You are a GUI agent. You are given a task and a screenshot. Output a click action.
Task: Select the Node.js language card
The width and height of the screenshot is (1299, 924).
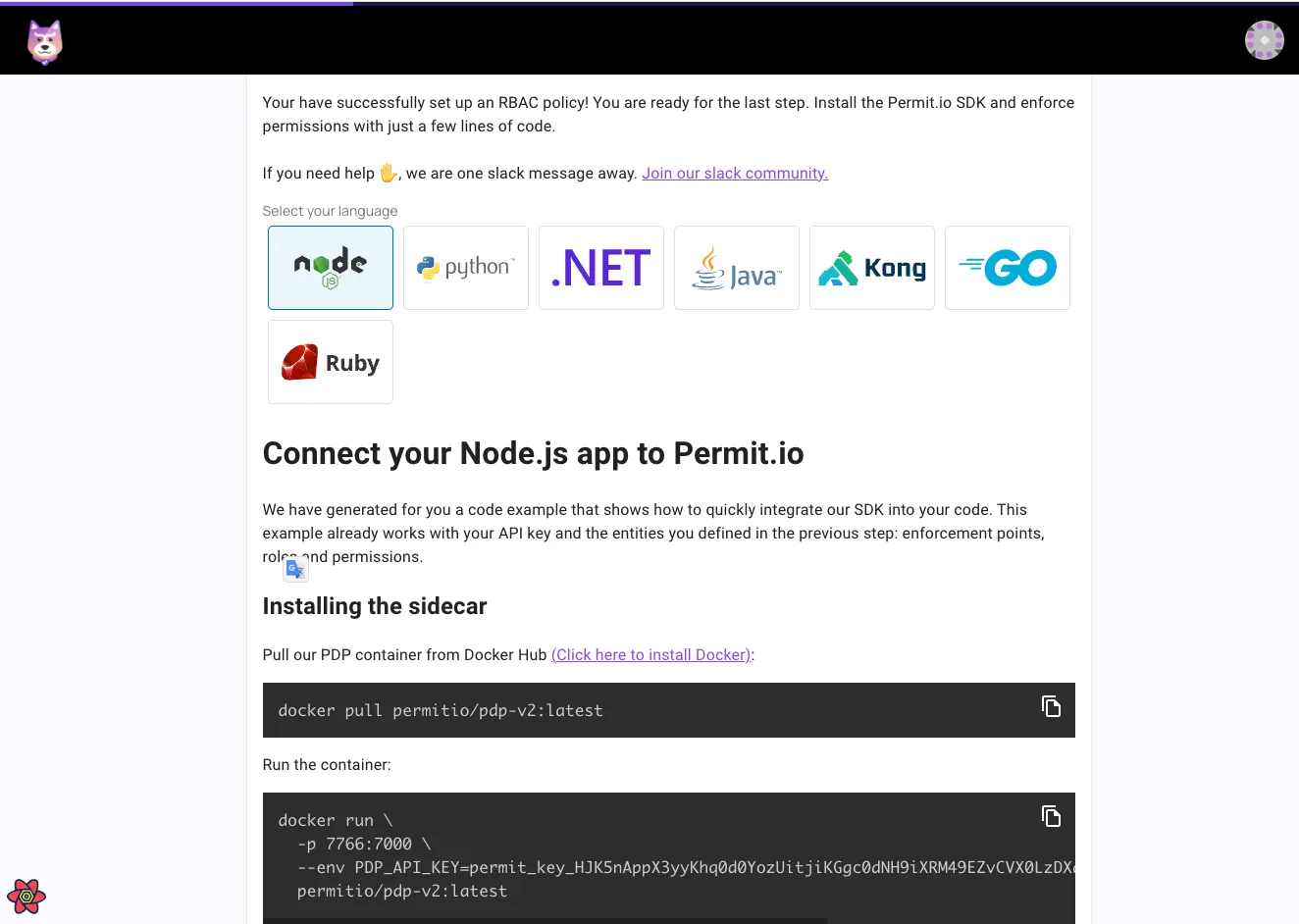coord(331,268)
